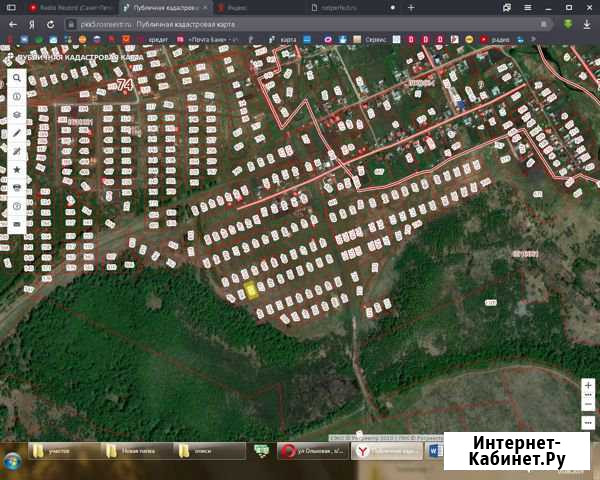Open the tab panel icon at top-left
Viewport: 600px width, 480px height.
point(11,7)
